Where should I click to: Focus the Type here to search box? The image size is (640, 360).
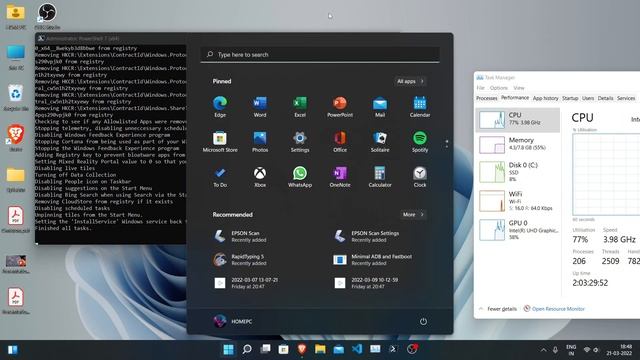(320, 54)
